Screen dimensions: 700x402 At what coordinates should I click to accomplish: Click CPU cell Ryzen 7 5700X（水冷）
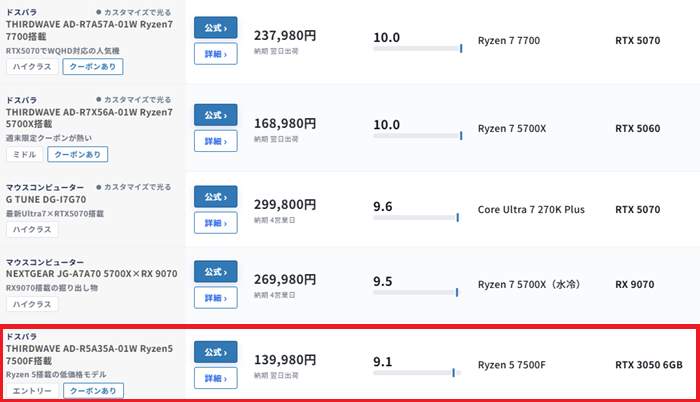(529, 285)
